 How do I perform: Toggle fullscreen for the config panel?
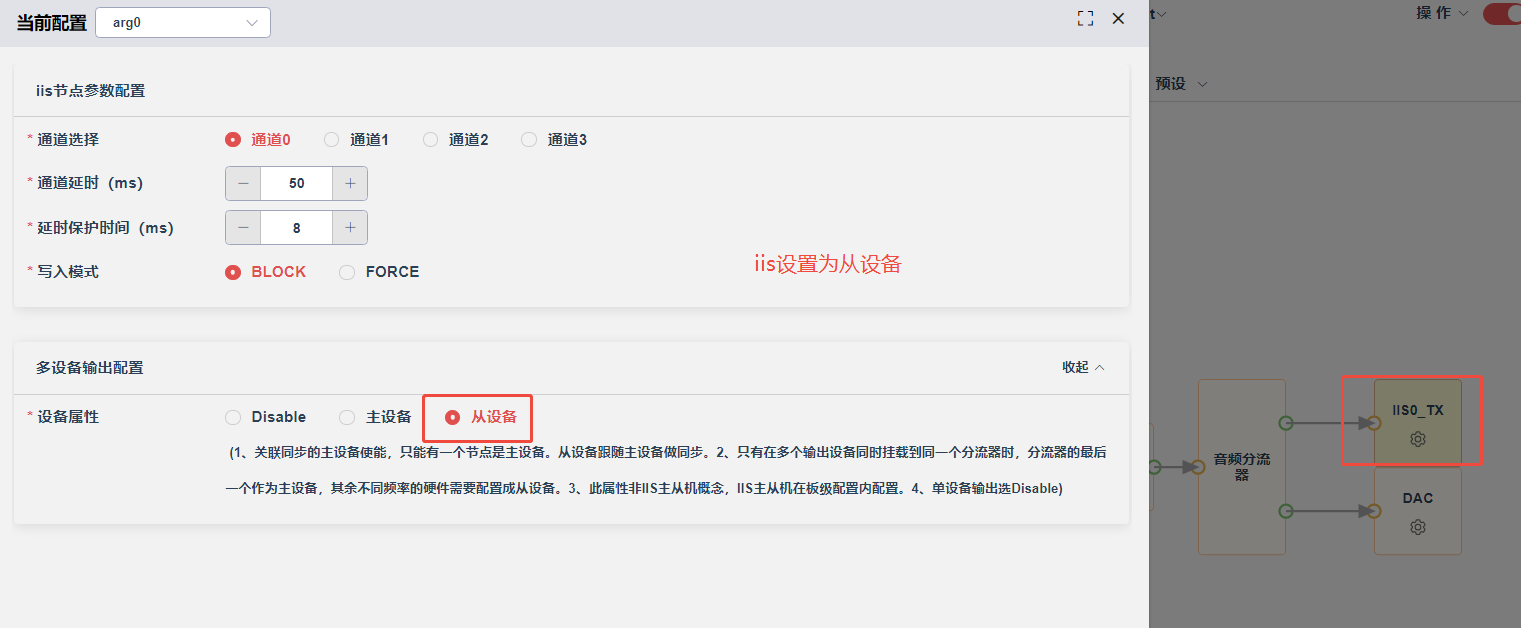click(x=1085, y=18)
